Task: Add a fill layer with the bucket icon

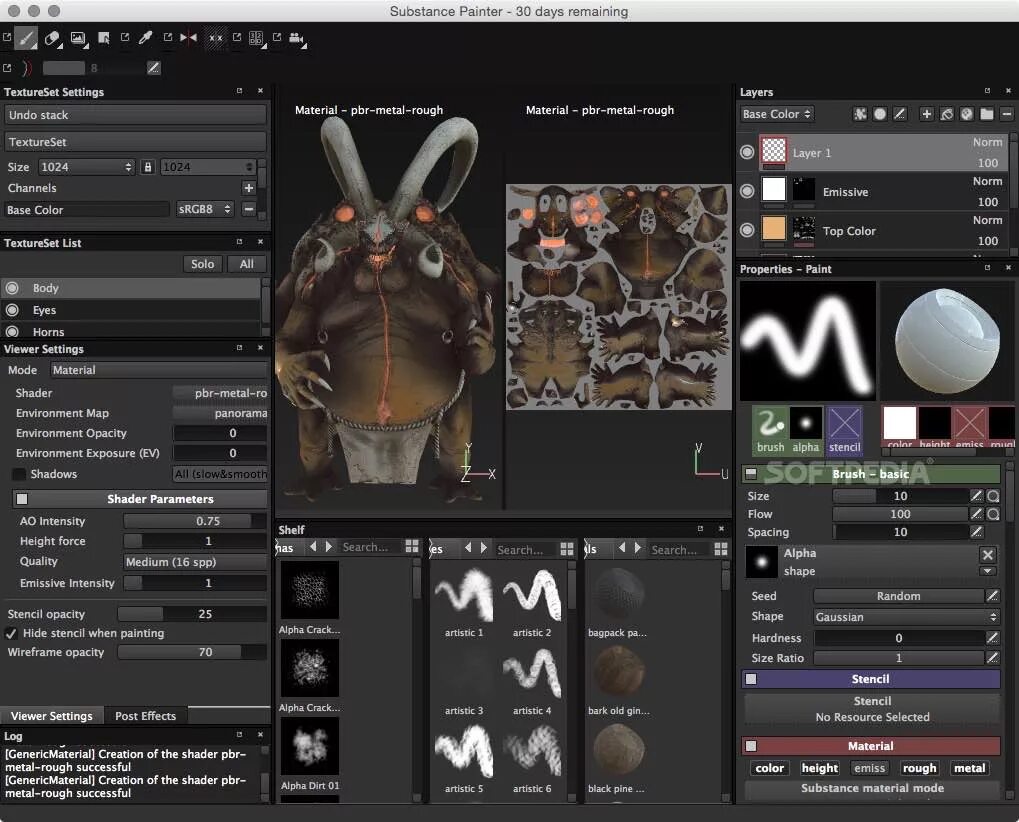Action: [x=947, y=114]
